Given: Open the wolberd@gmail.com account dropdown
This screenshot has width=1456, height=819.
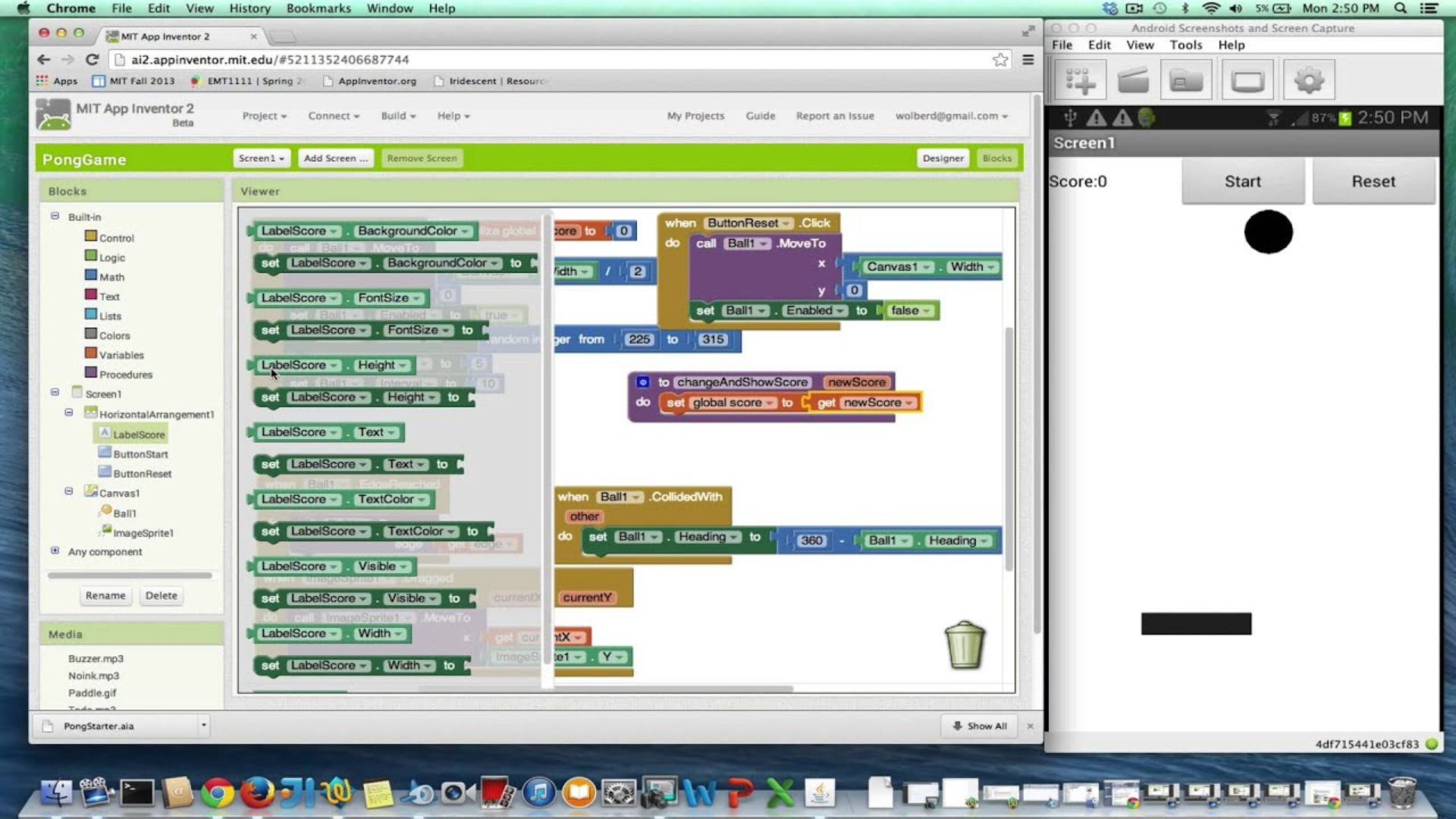Looking at the screenshot, I should tap(952, 116).
